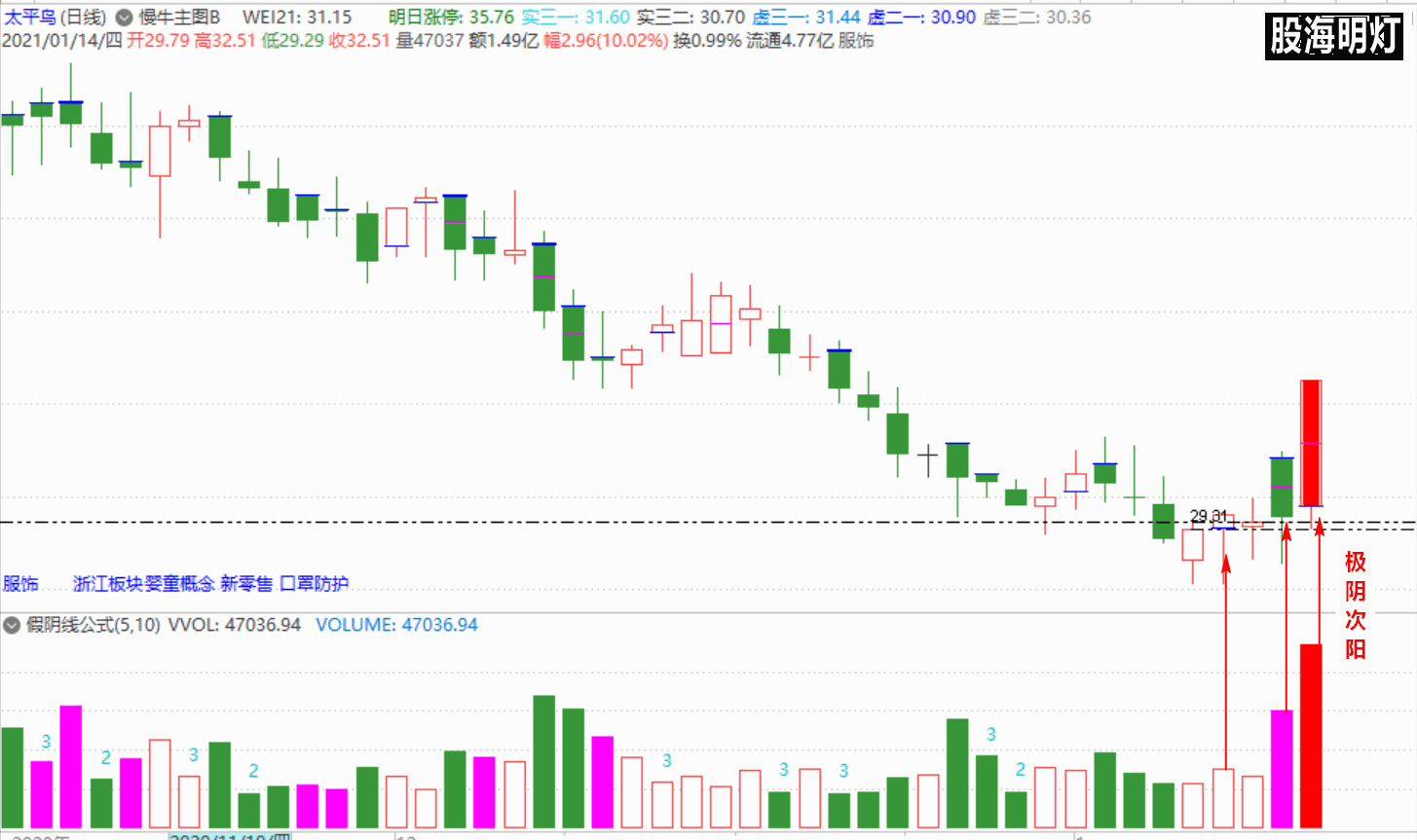Click the 太平鸟 (日线) stock title
1417x840 pixels.
pos(55,18)
